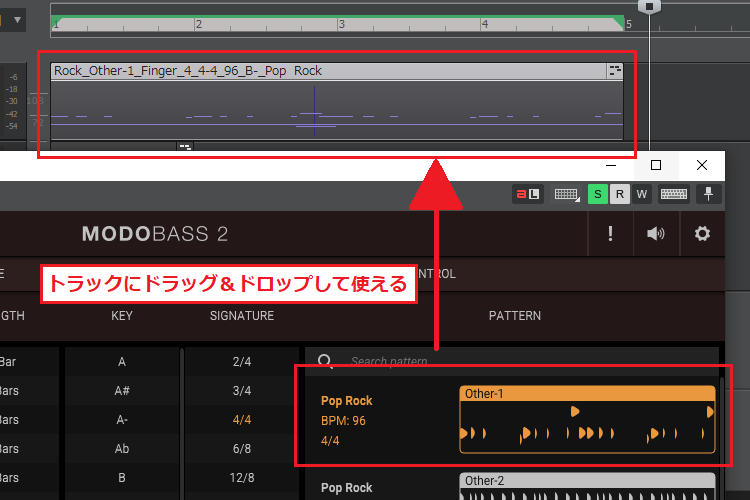Click the red aL plugin toolbar icon
The height and width of the screenshot is (500, 750).
528,194
